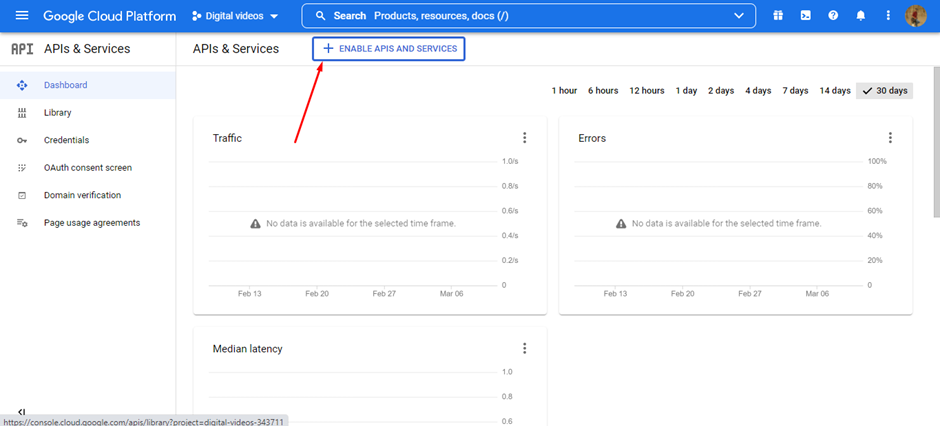Click the Traffic chart no-data warning icon
This screenshot has width=940, height=426.
[255, 223]
